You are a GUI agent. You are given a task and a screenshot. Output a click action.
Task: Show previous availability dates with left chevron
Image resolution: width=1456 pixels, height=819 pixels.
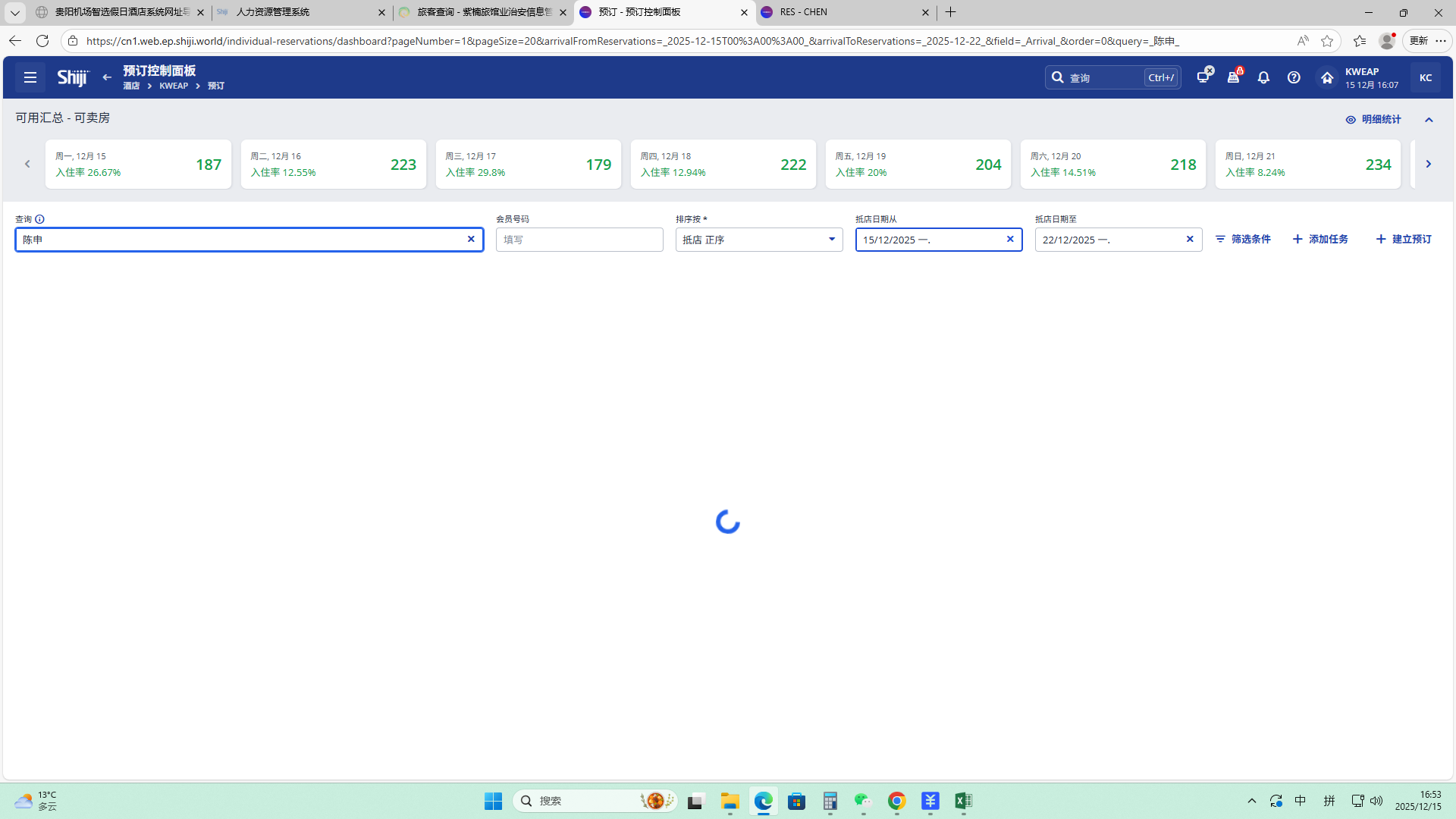pos(27,164)
